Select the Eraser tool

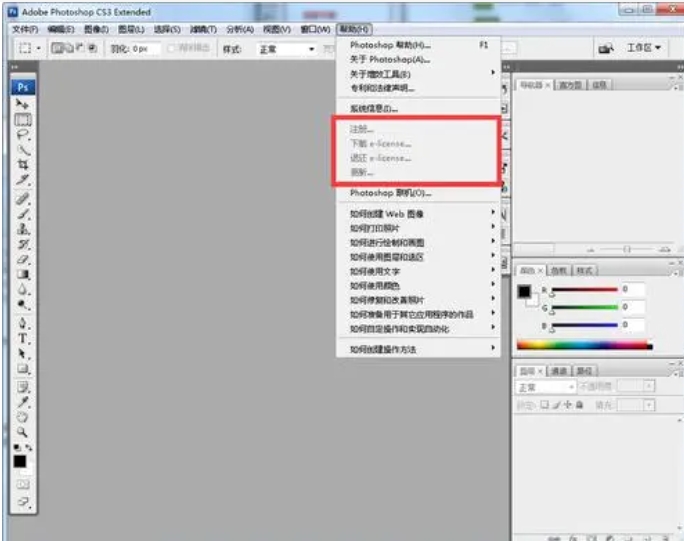(x=22, y=259)
